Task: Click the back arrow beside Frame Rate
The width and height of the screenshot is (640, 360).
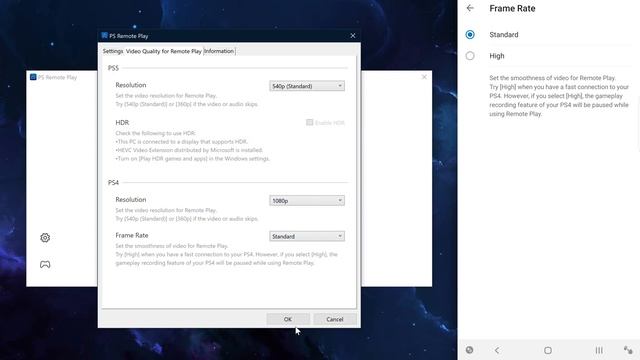Action: pos(470,8)
